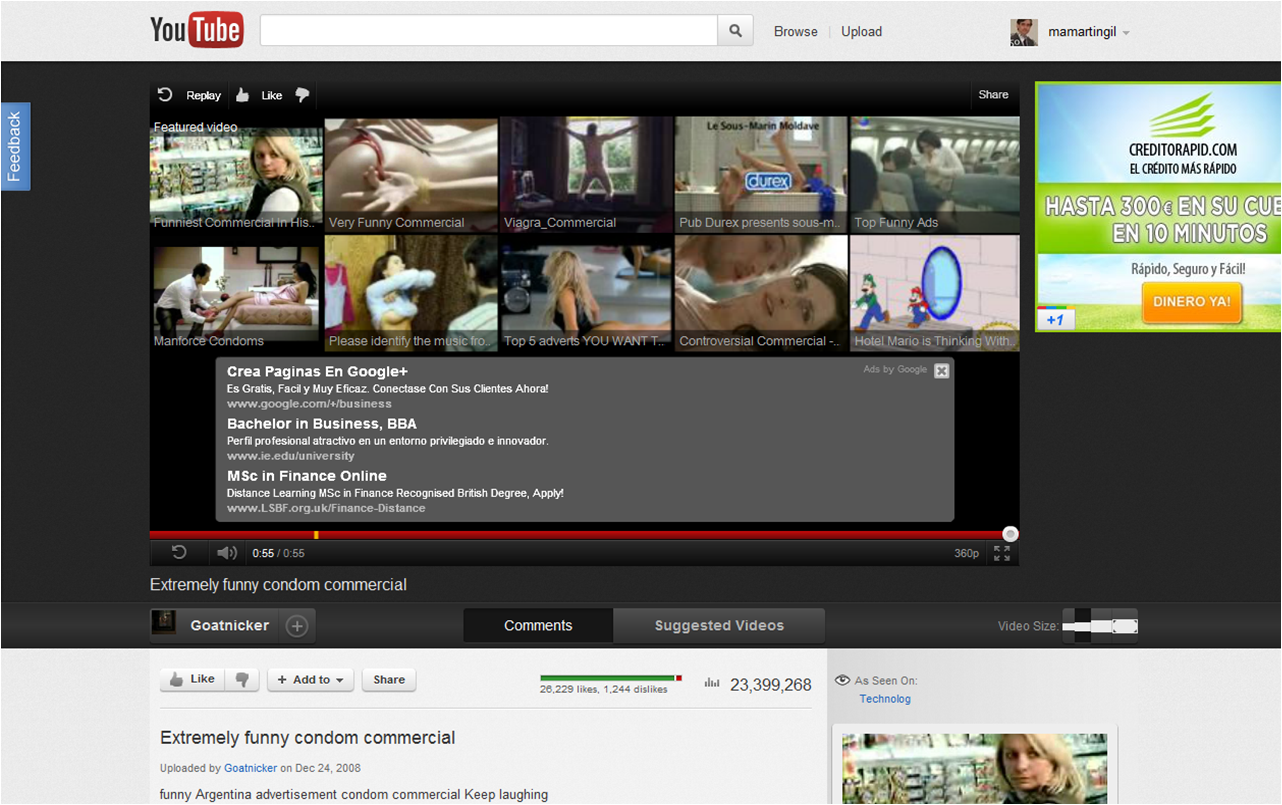Click the Goatnicker channel avatar
The width and height of the screenshot is (1282, 805).
(163, 622)
